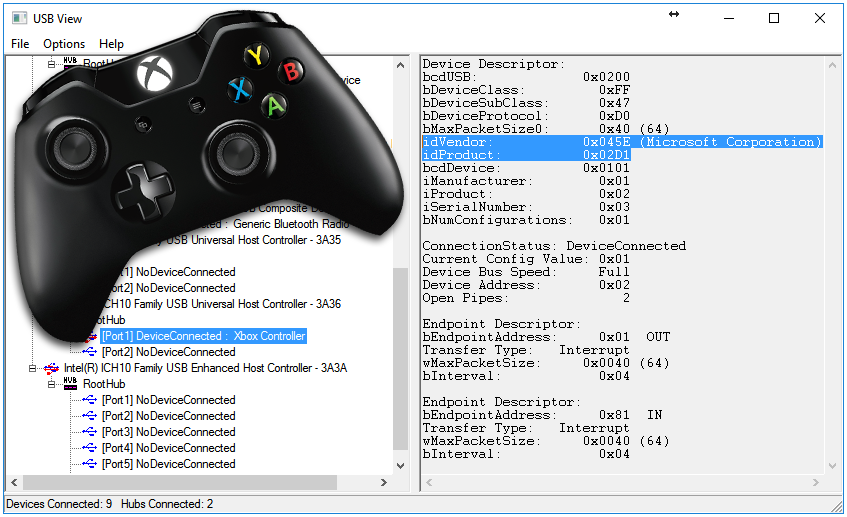Click USB icon for Port3 NoDeviceConnected
The image size is (847, 517).
(x=90, y=432)
